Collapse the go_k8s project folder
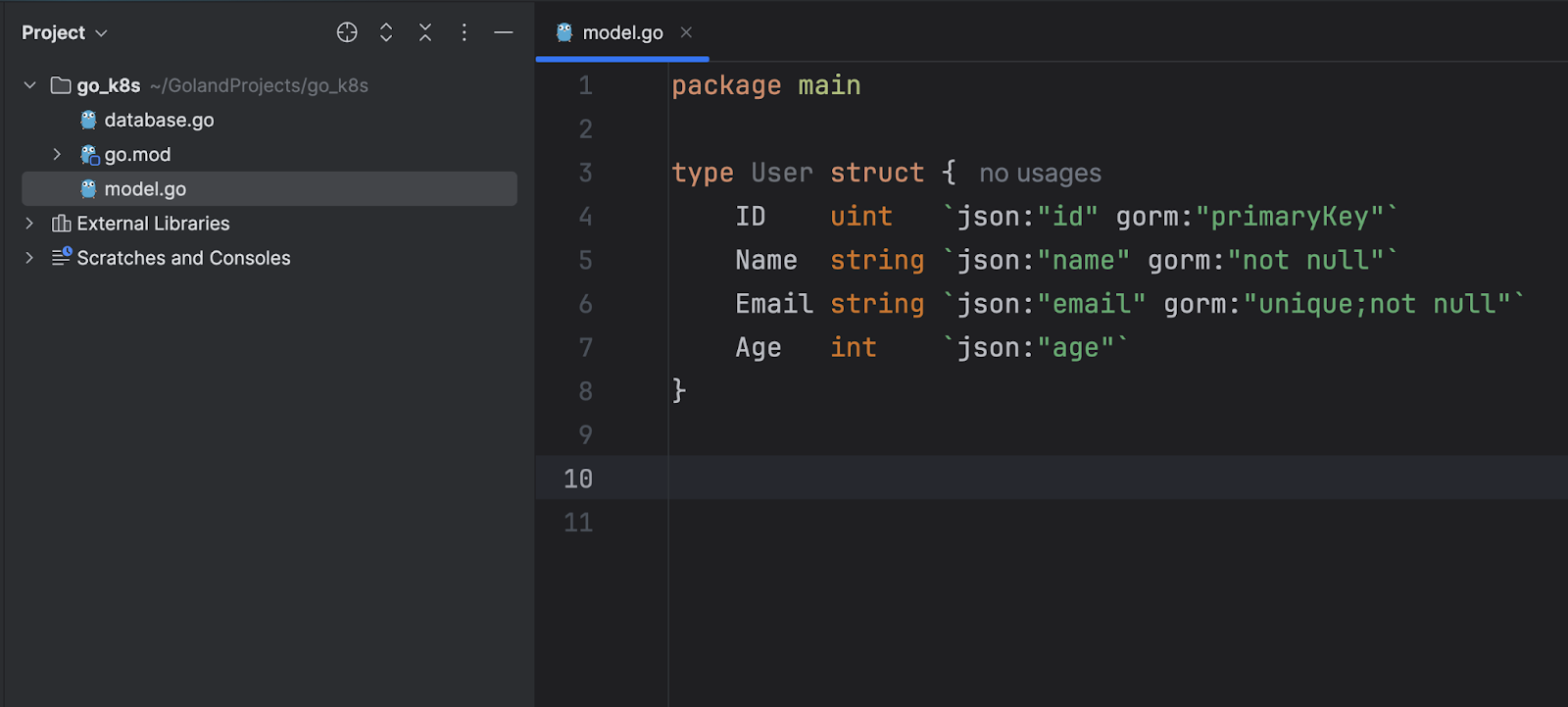The width and height of the screenshot is (1568, 707). click(30, 85)
